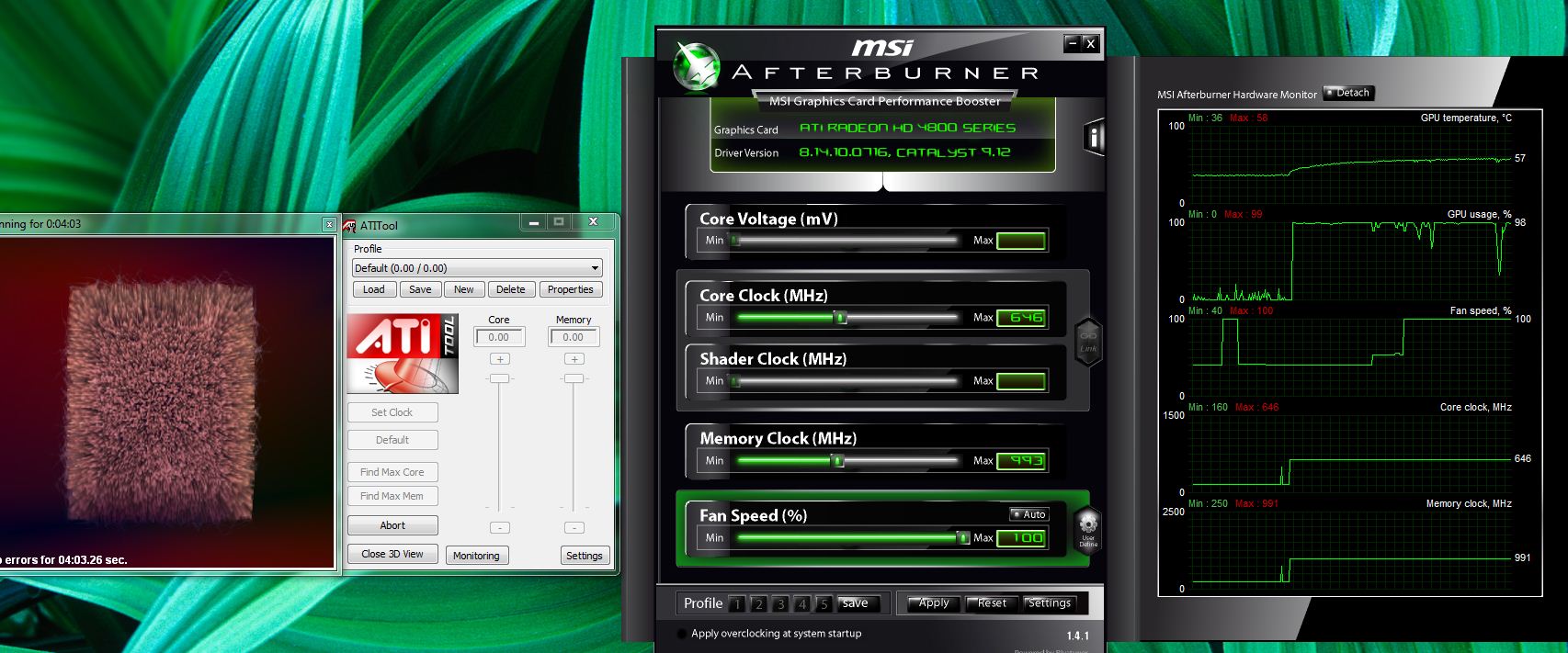Click the Core clock MHz graph
Screen dimensions: 1568x653
pos(1351,453)
